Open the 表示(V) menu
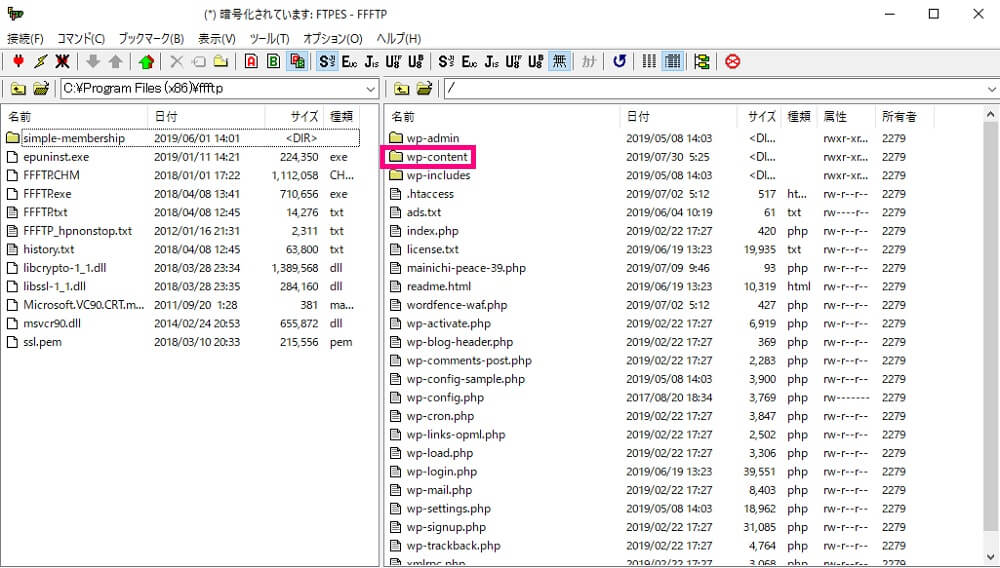 (217, 39)
